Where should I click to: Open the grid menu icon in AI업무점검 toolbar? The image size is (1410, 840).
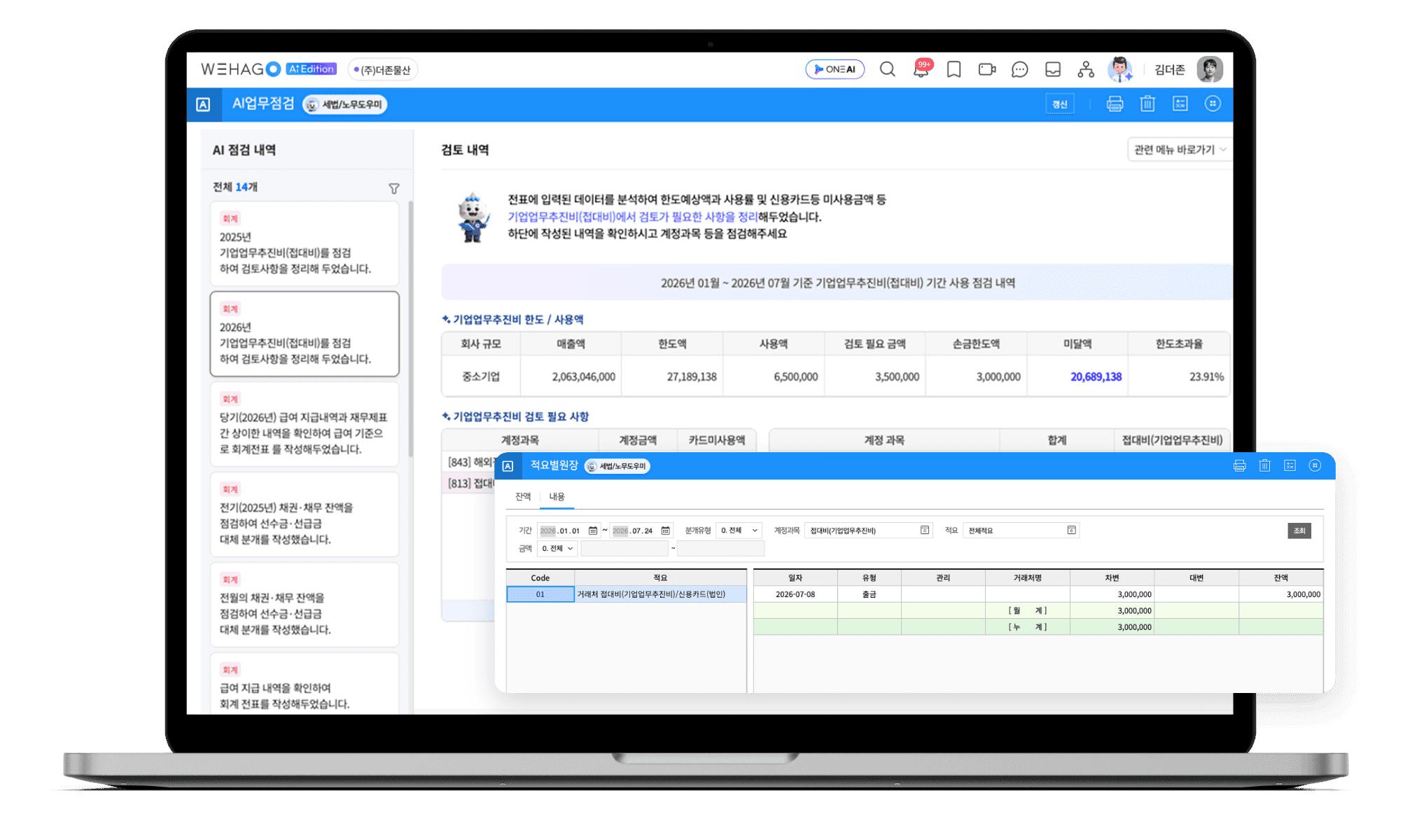(x=1213, y=104)
